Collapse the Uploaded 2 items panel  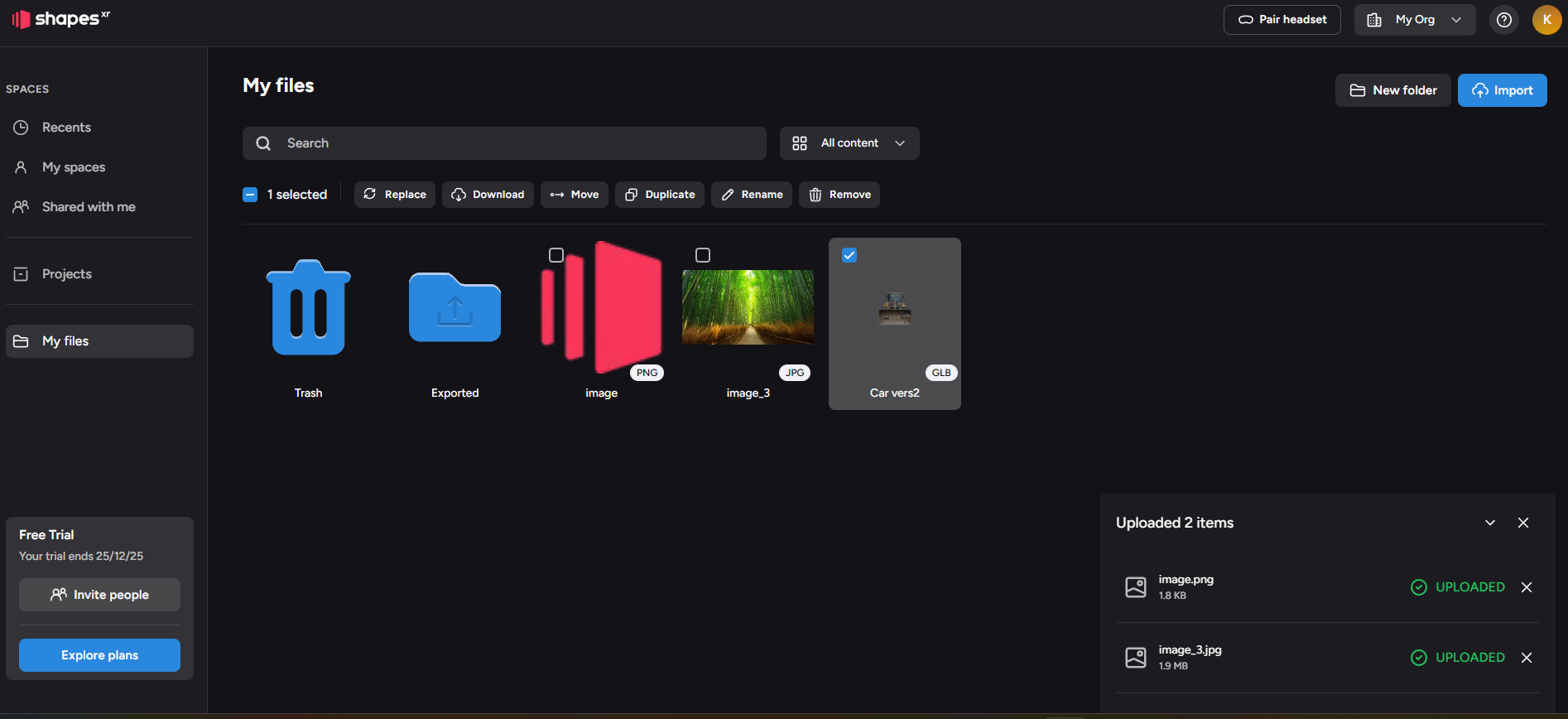click(1489, 523)
